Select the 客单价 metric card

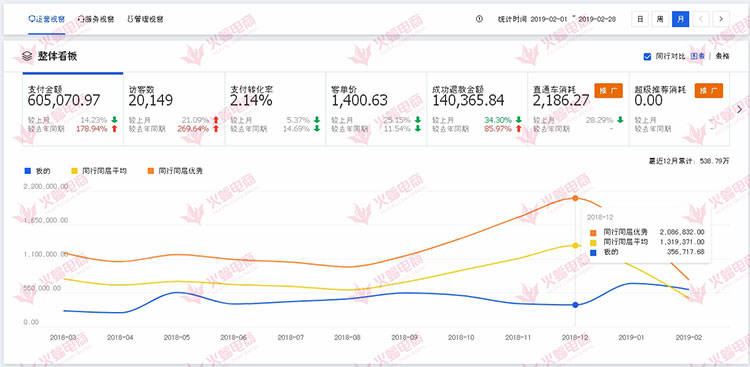(x=376, y=109)
